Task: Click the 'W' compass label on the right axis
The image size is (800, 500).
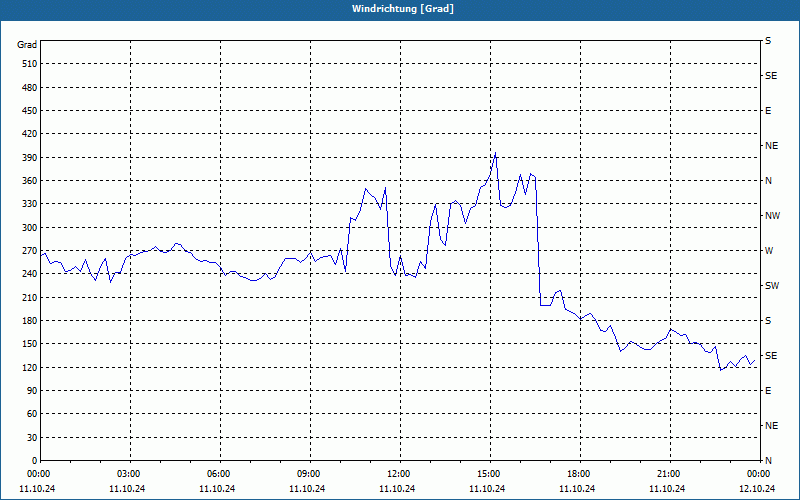Action: [x=769, y=251]
